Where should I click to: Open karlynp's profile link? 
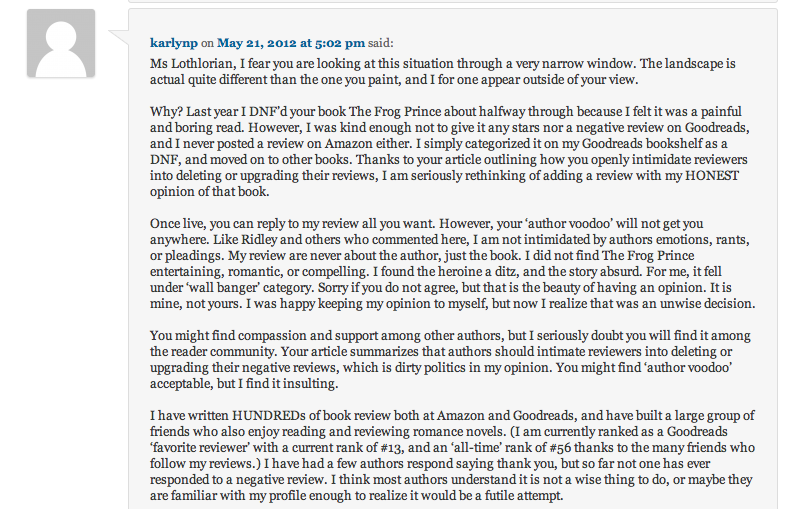tap(174, 43)
